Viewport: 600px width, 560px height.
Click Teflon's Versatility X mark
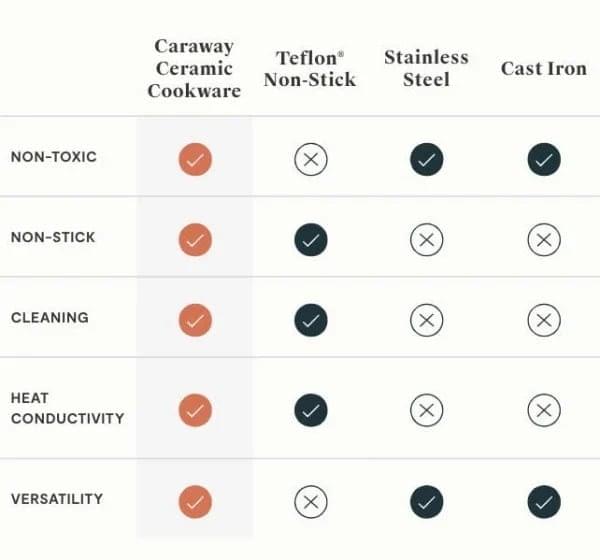pyautogui.click(x=311, y=500)
